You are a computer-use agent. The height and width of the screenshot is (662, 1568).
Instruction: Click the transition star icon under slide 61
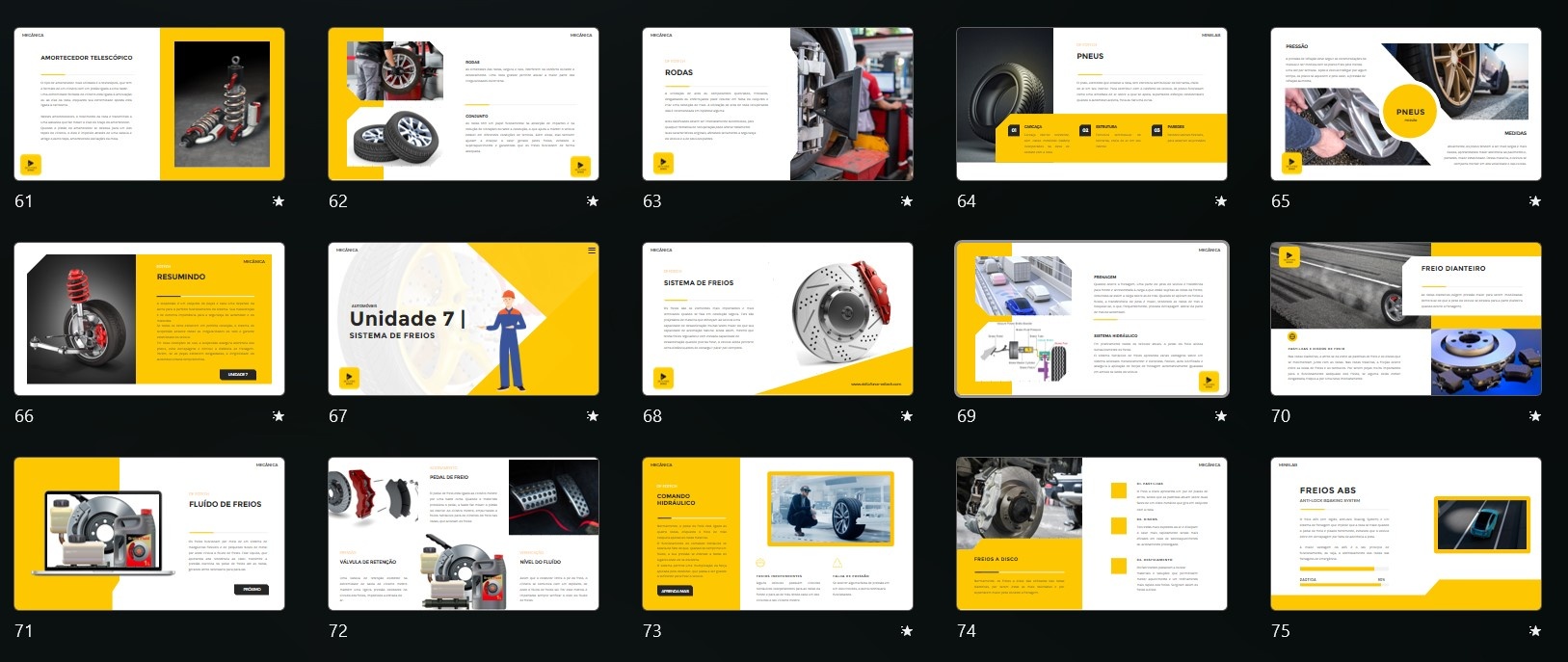278,201
